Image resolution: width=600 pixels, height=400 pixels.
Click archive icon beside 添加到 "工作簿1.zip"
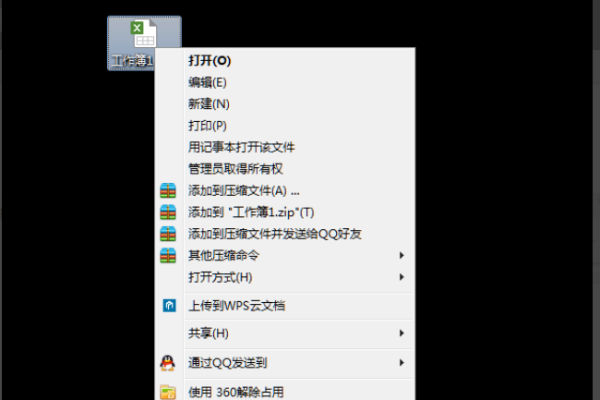coord(168,212)
